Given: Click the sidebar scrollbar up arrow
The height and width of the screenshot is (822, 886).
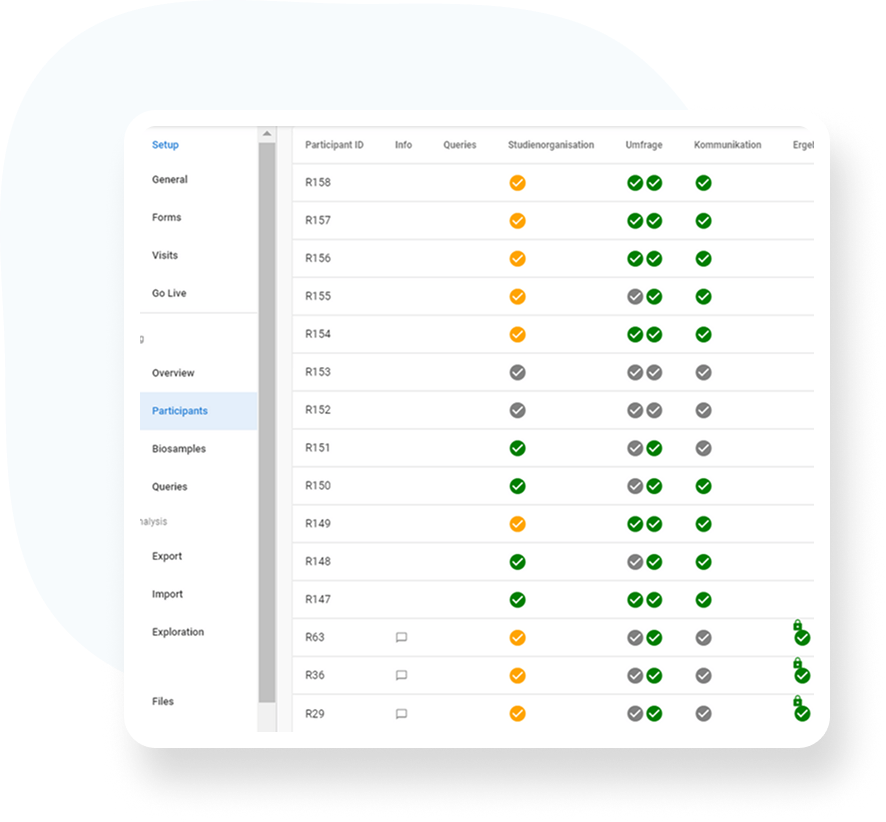Looking at the screenshot, I should coord(266,134).
